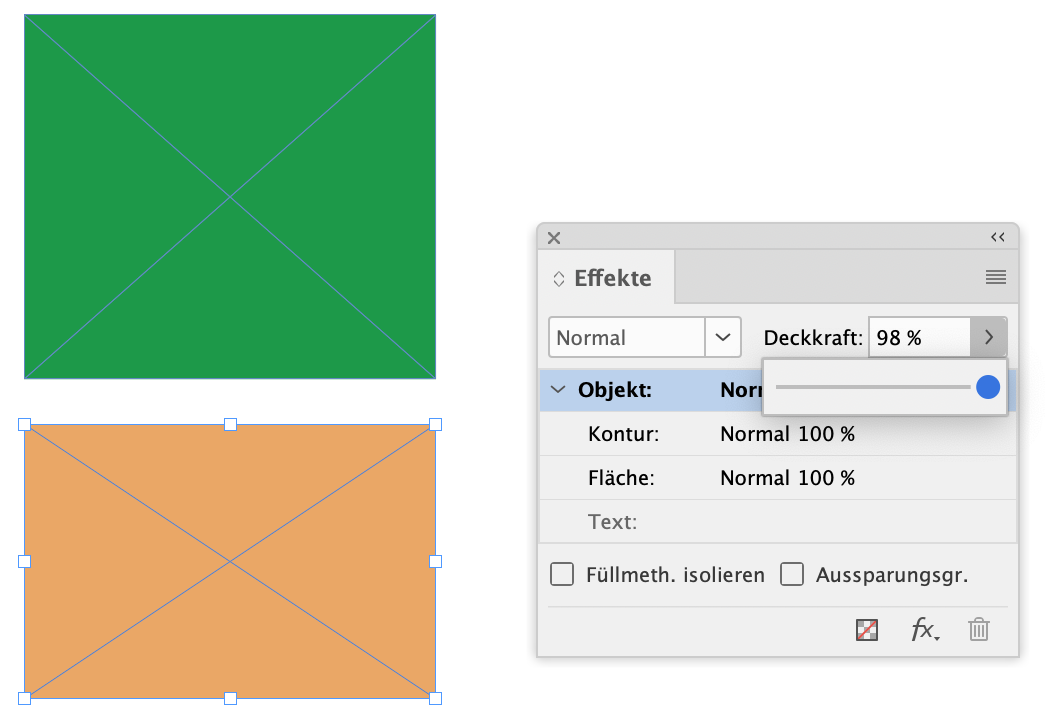This screenshot has width=1062, height=726.
Task: Collapse the Objekt row chevron
Action: [x=558, y=391]
